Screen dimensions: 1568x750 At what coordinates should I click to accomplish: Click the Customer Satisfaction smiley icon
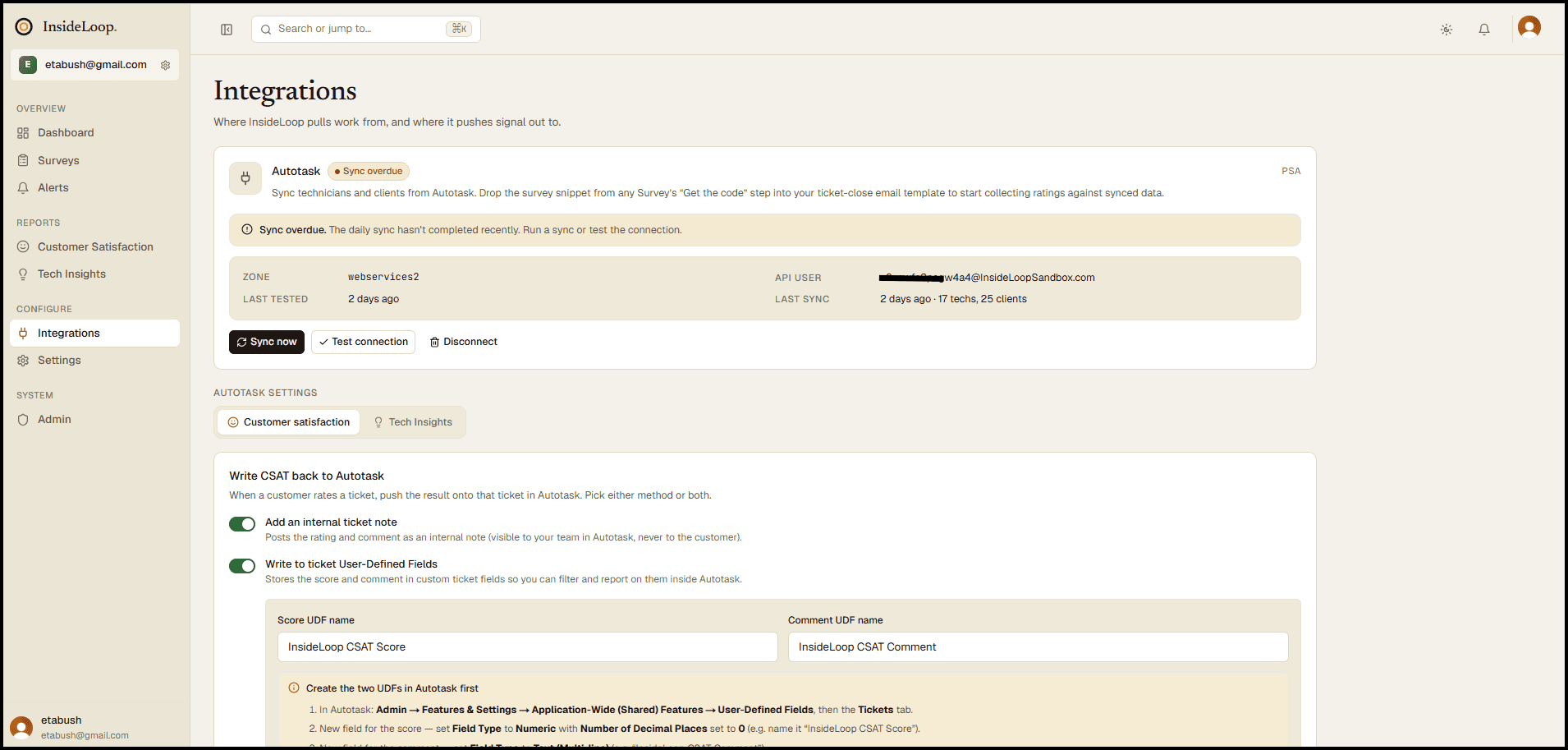(x=23, y=247)
